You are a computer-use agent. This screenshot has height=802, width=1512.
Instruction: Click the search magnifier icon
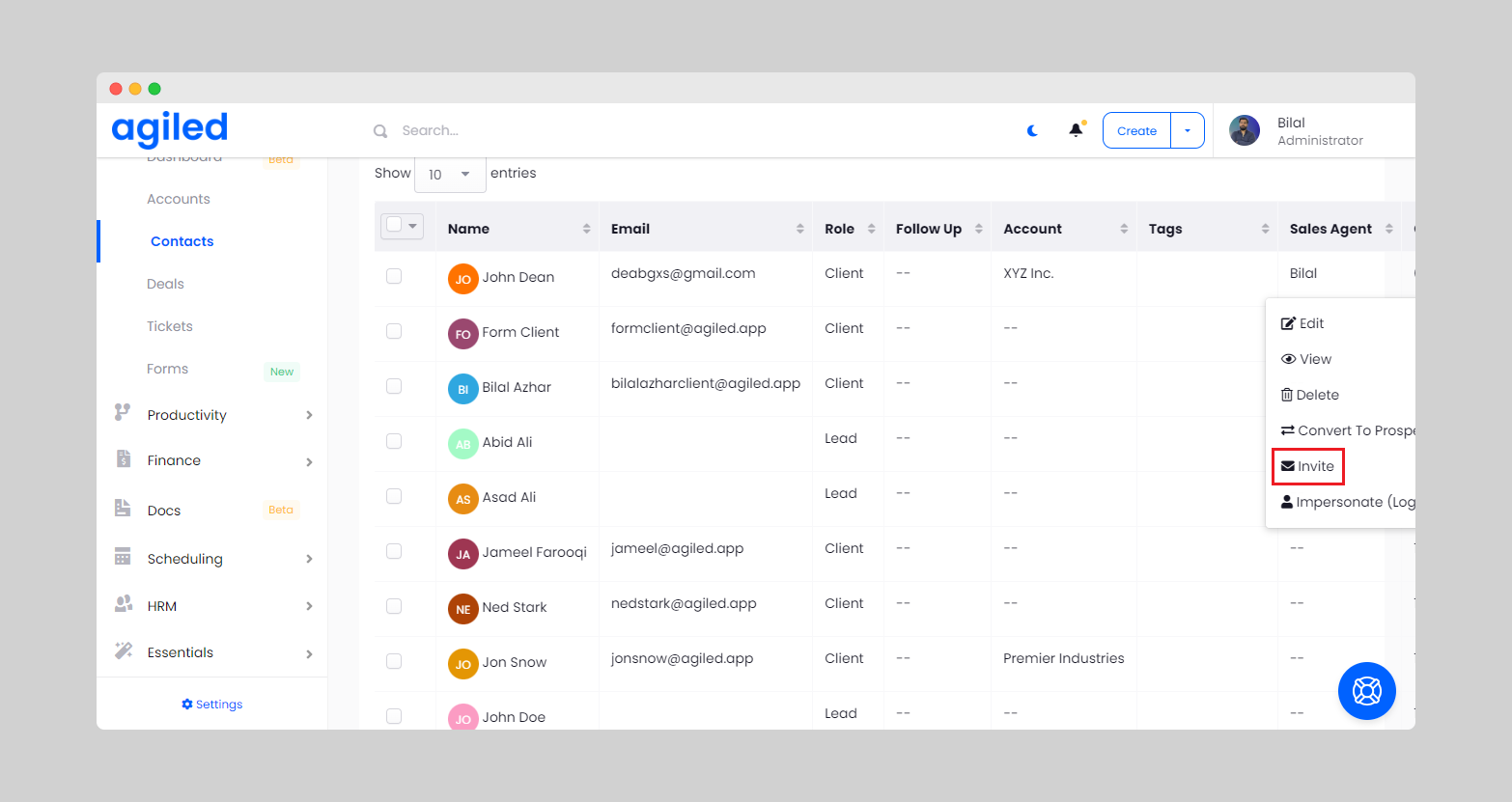click(x=380, y=131)
